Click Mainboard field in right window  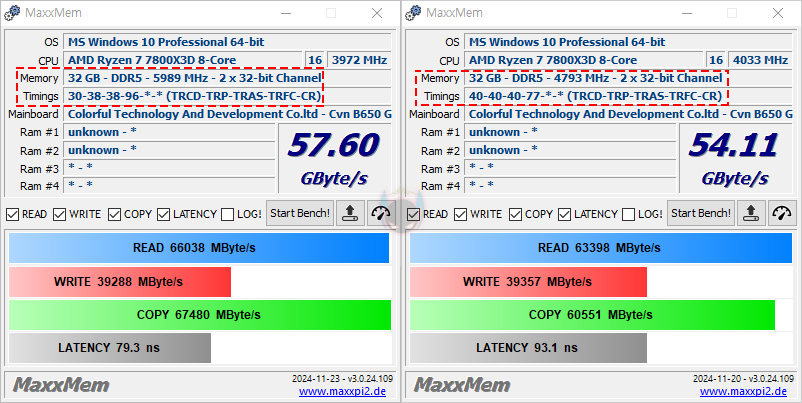pyautogui.click(x=628, y=114)
